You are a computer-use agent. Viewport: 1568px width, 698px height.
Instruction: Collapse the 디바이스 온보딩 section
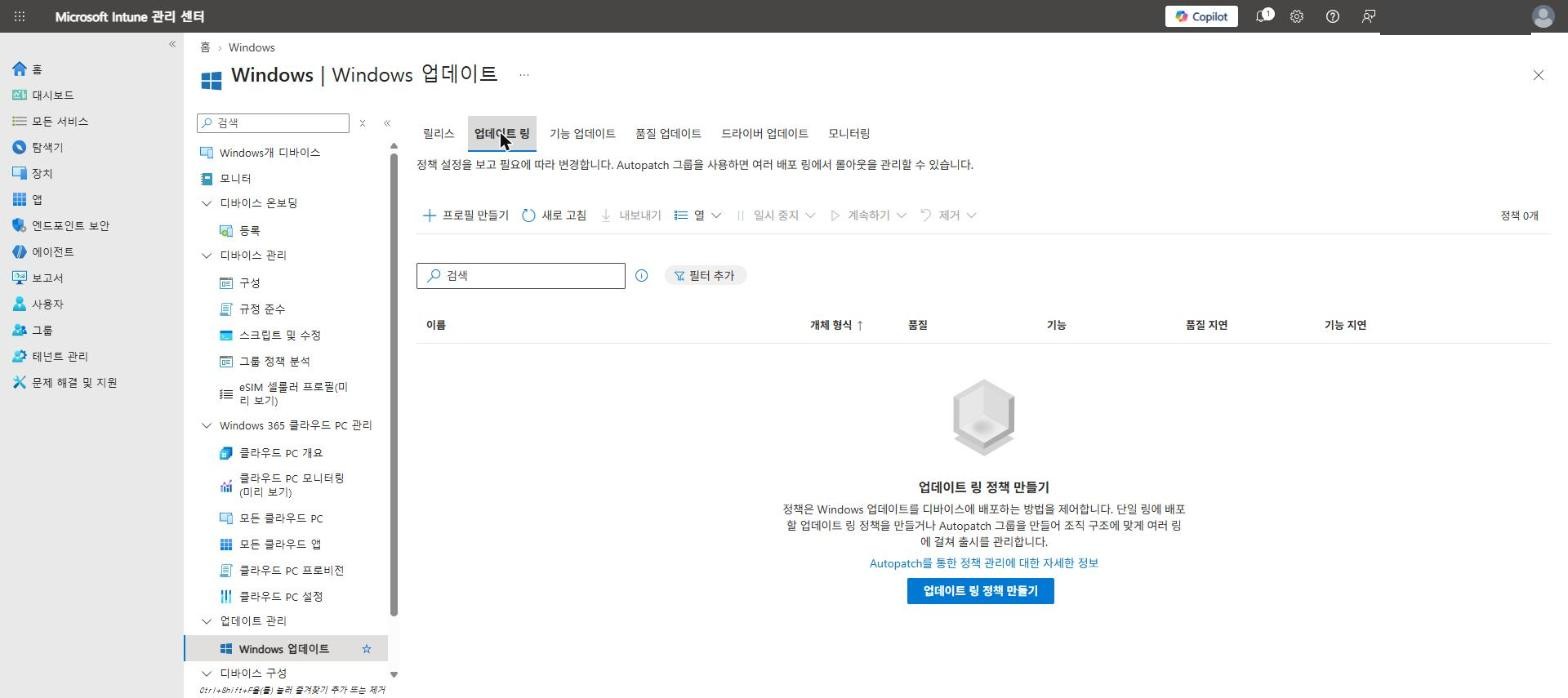pos(206,203)
